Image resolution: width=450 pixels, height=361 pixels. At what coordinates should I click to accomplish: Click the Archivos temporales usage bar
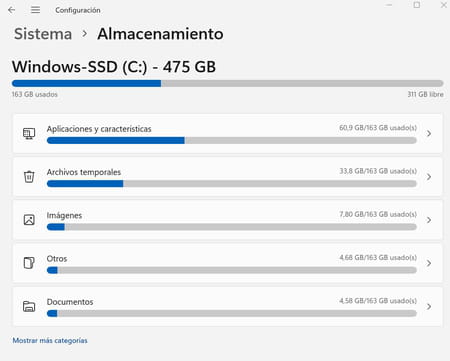232,184
